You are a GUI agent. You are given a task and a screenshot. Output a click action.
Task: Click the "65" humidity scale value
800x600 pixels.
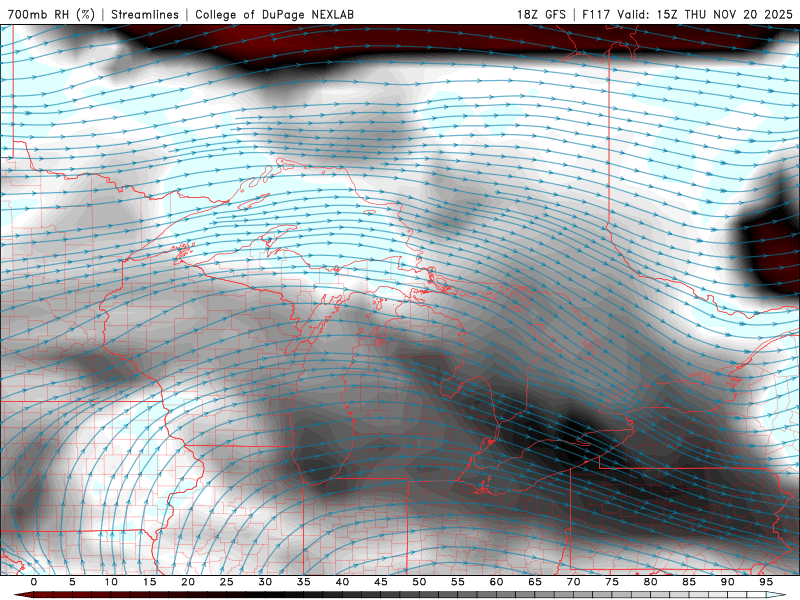(x=535, y=582)
